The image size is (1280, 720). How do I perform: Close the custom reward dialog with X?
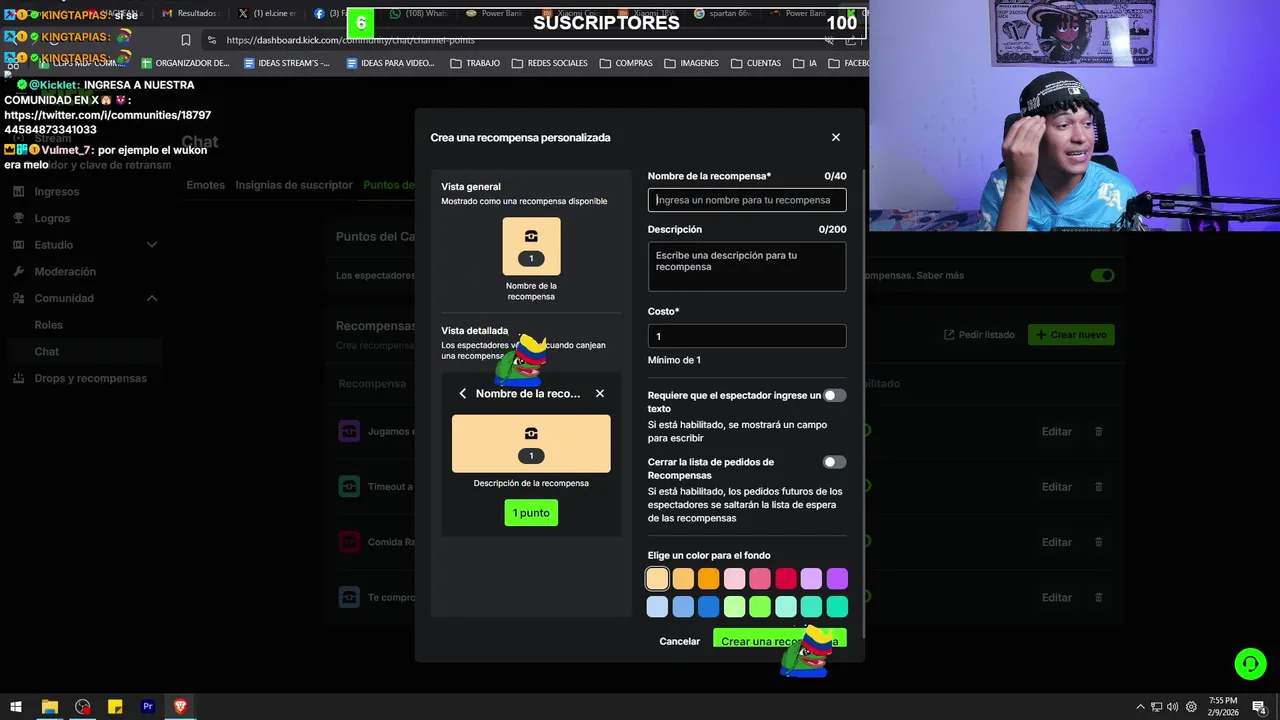(x=836, y=137)
